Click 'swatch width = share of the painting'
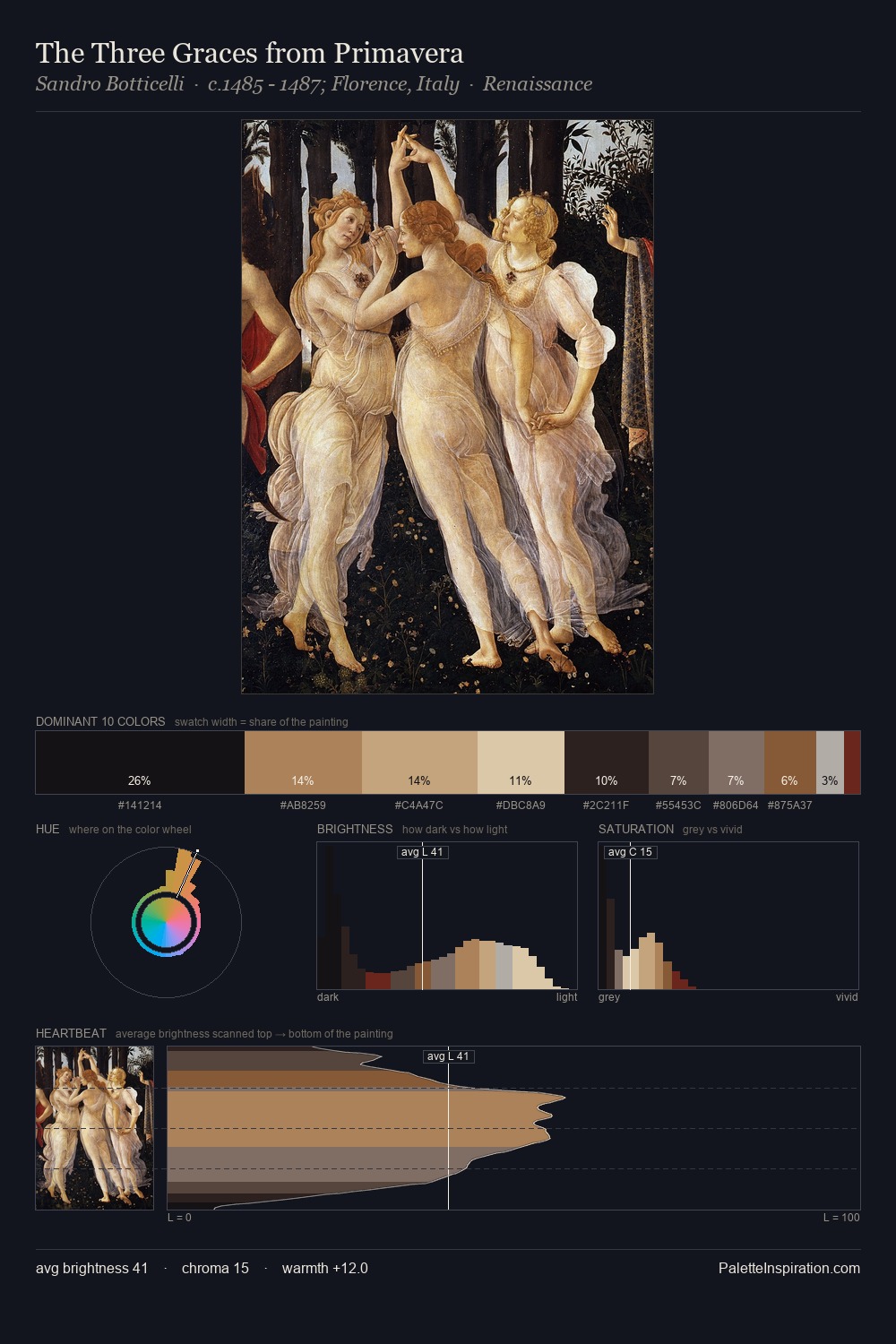 (262, 722)
